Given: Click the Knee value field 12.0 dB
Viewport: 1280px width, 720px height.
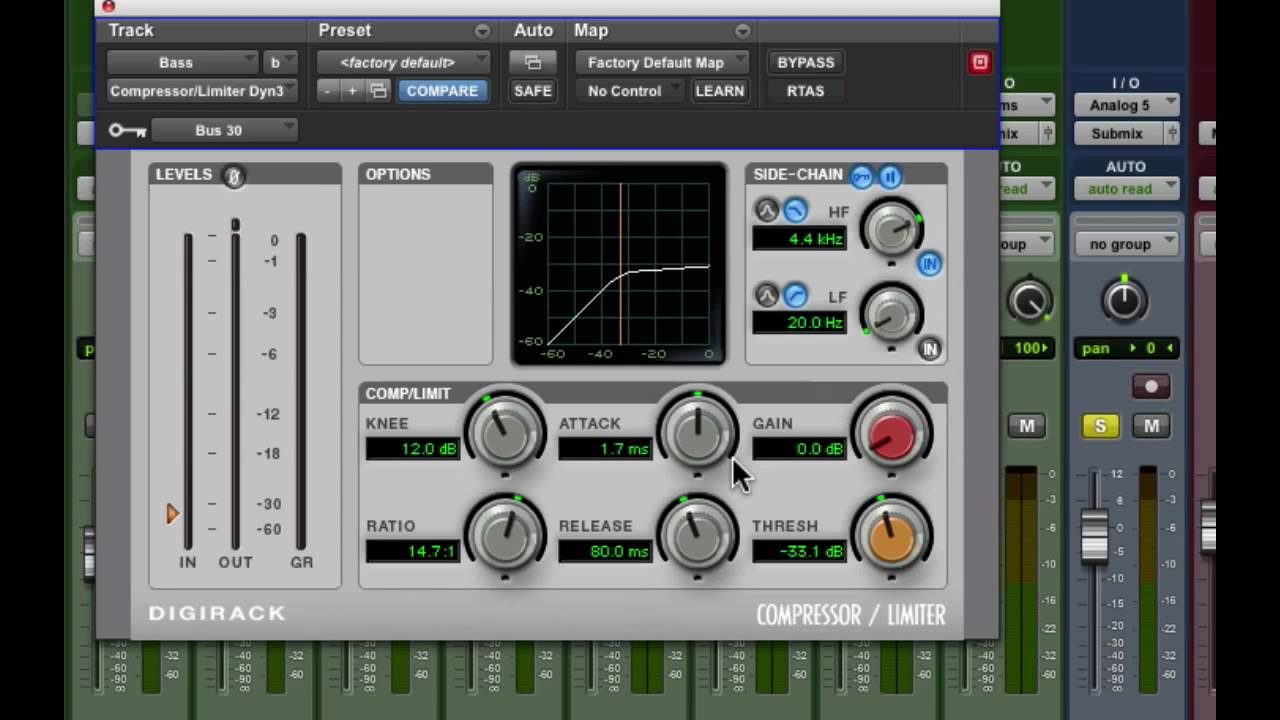Looking at the screenshot, I should 412,449.
